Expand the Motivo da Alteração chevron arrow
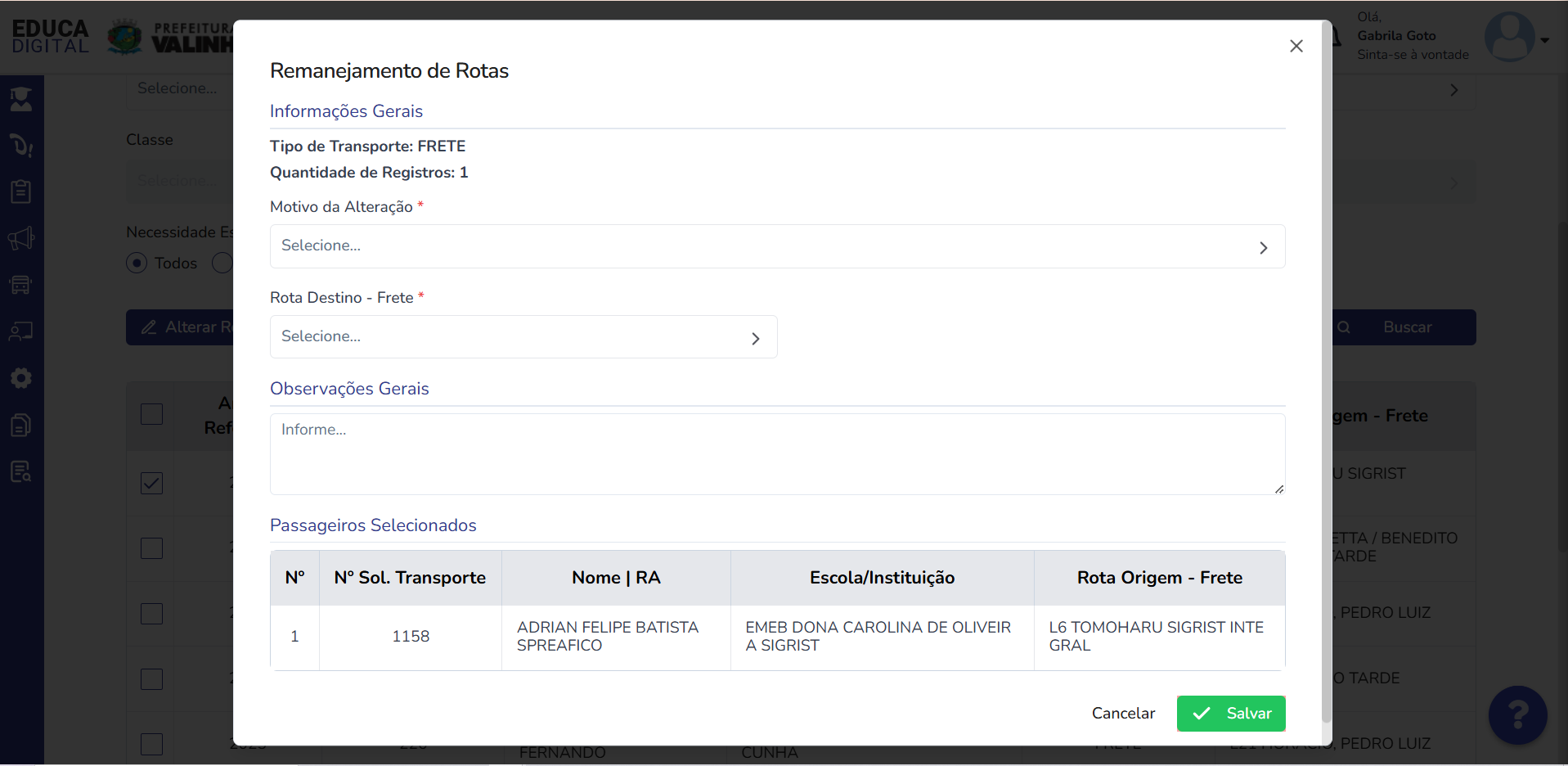The width and height of the screenshot is (1568, 766). tap(1263, 247)
